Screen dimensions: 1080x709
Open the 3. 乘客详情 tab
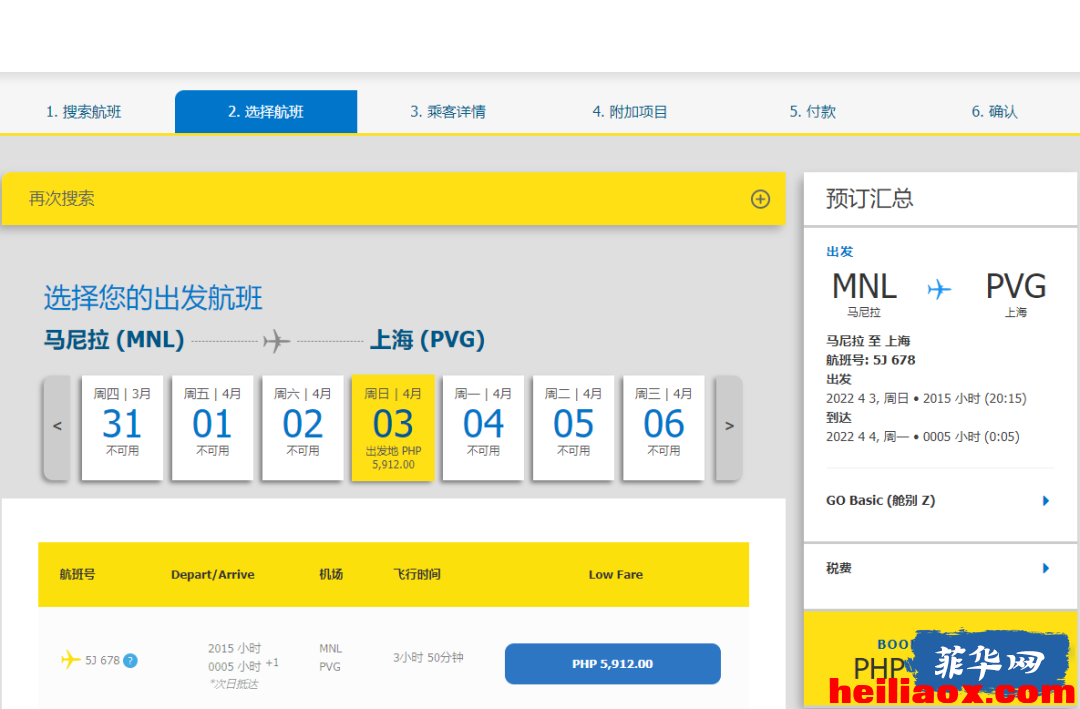coord(448,112)
